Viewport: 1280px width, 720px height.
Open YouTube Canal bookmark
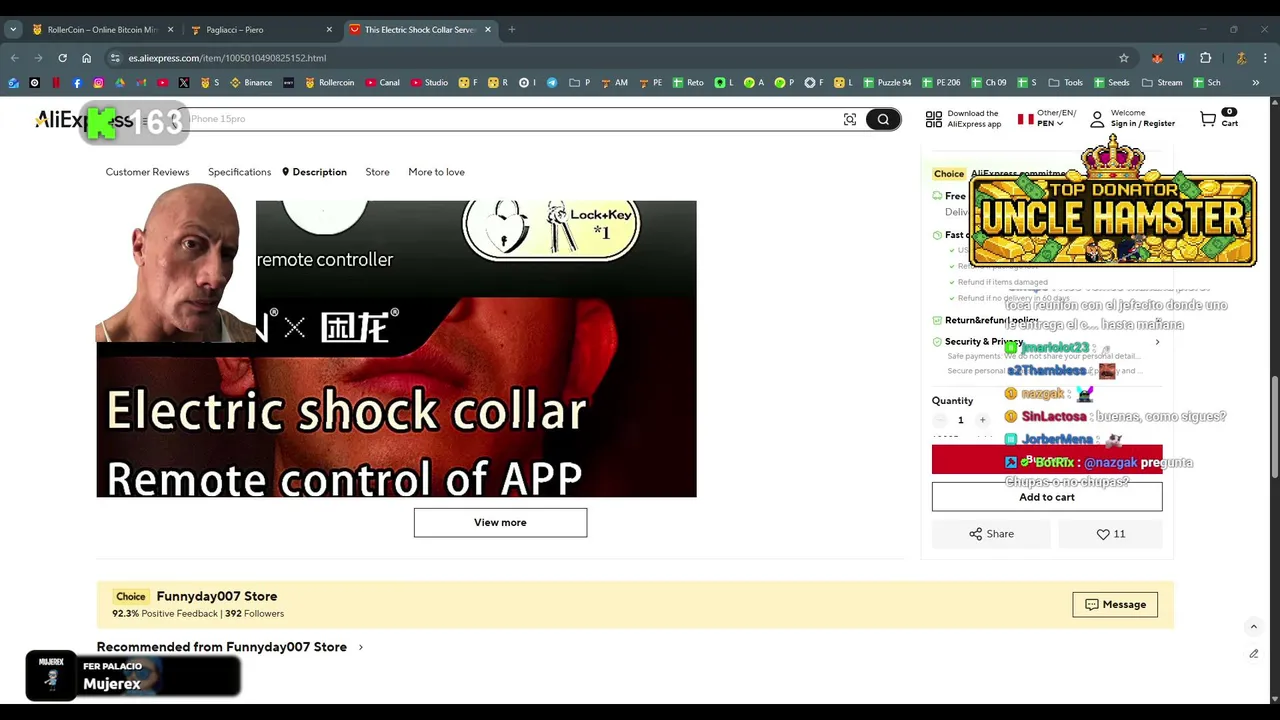[383, 83]
